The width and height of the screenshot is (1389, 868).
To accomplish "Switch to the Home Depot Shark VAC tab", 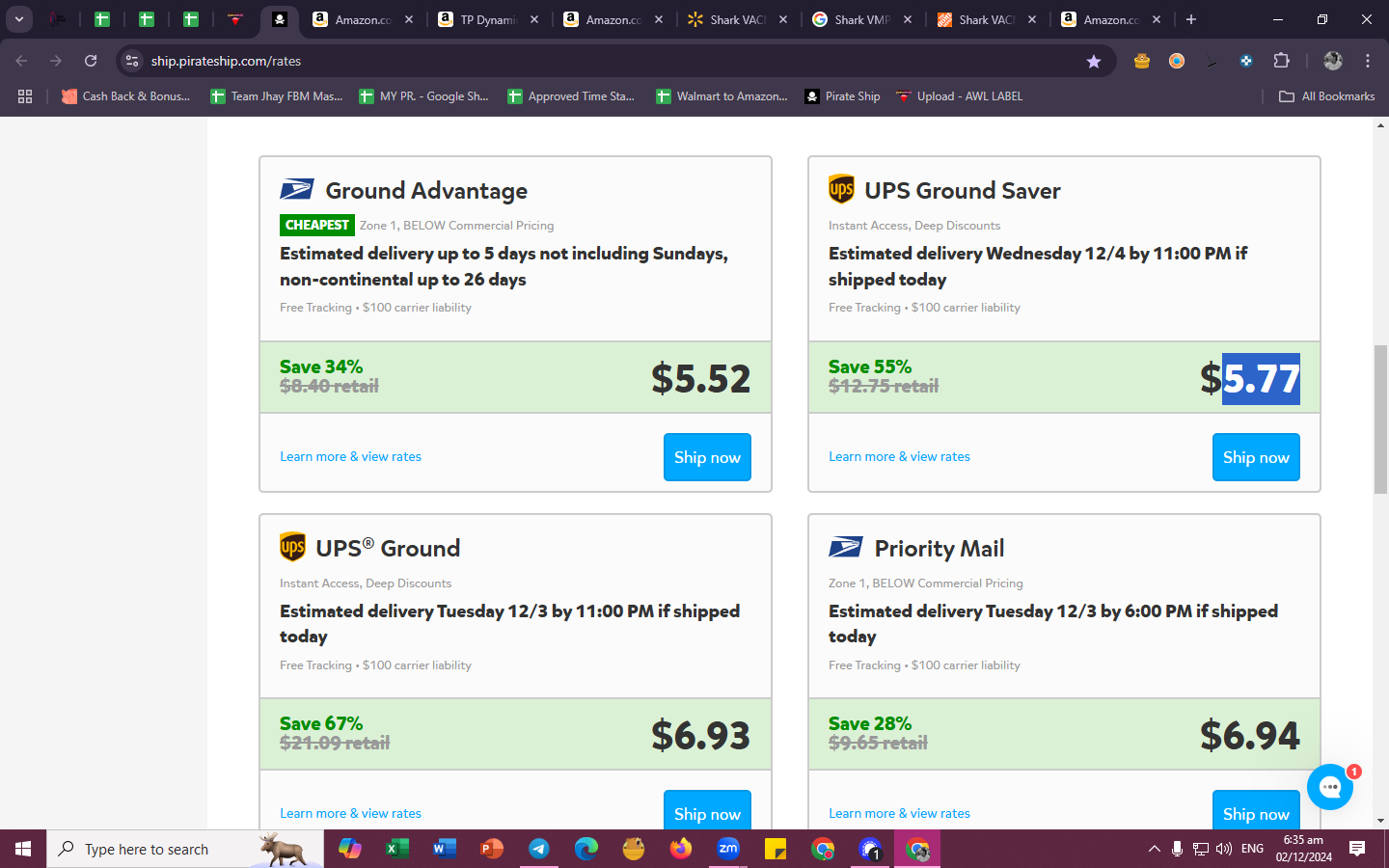I will point(987,19).
